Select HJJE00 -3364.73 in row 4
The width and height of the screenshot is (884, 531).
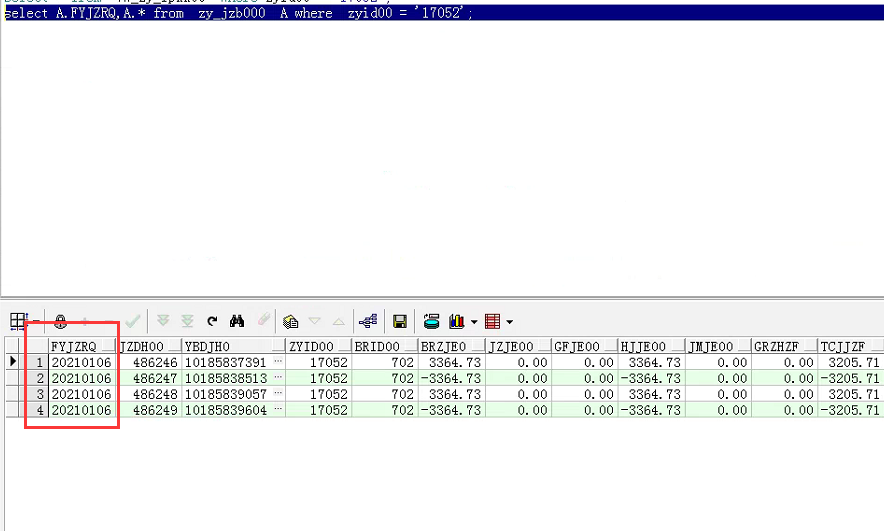pos(651,410)
